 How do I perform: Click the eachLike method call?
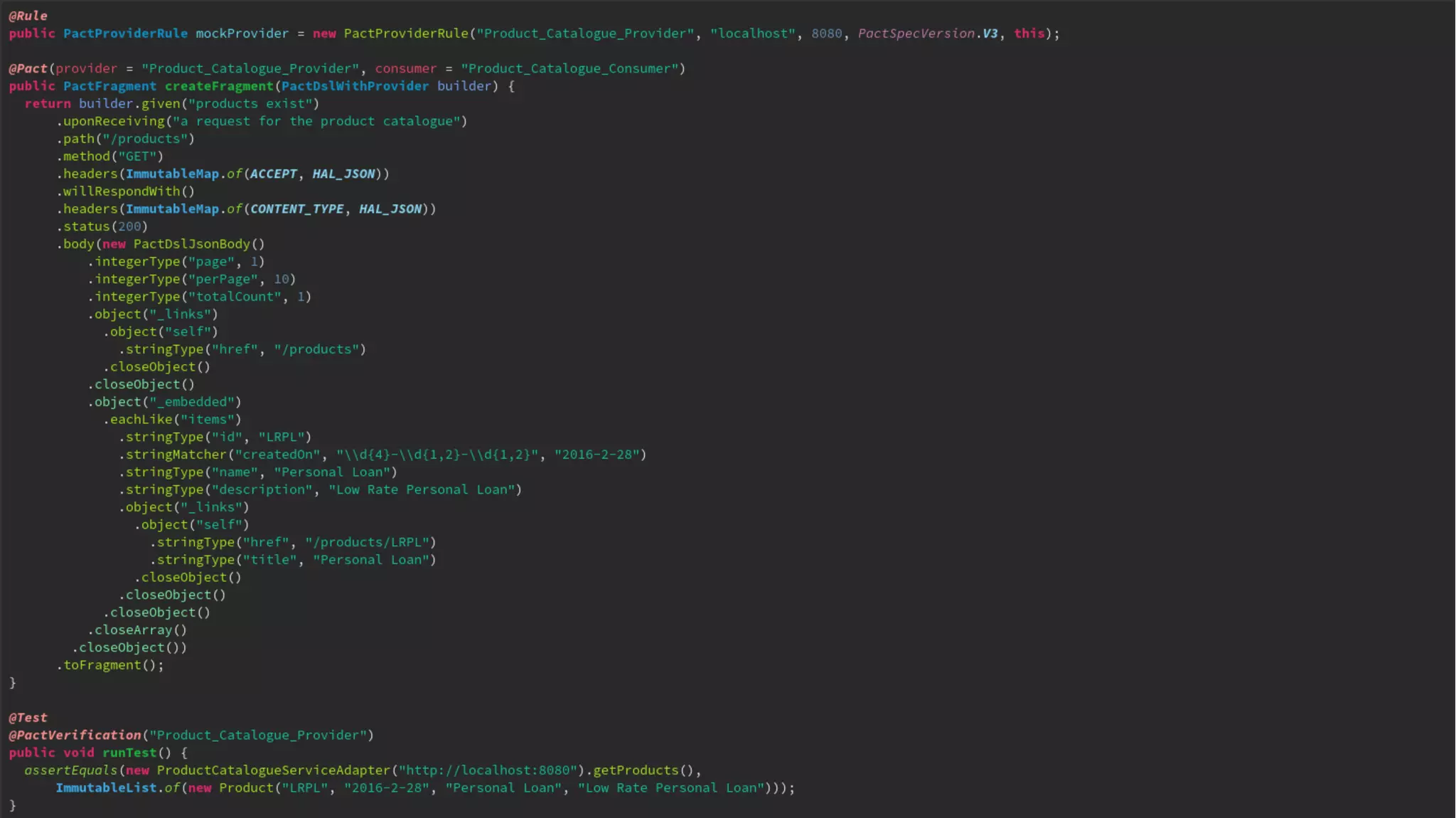(x=141, y=420)
